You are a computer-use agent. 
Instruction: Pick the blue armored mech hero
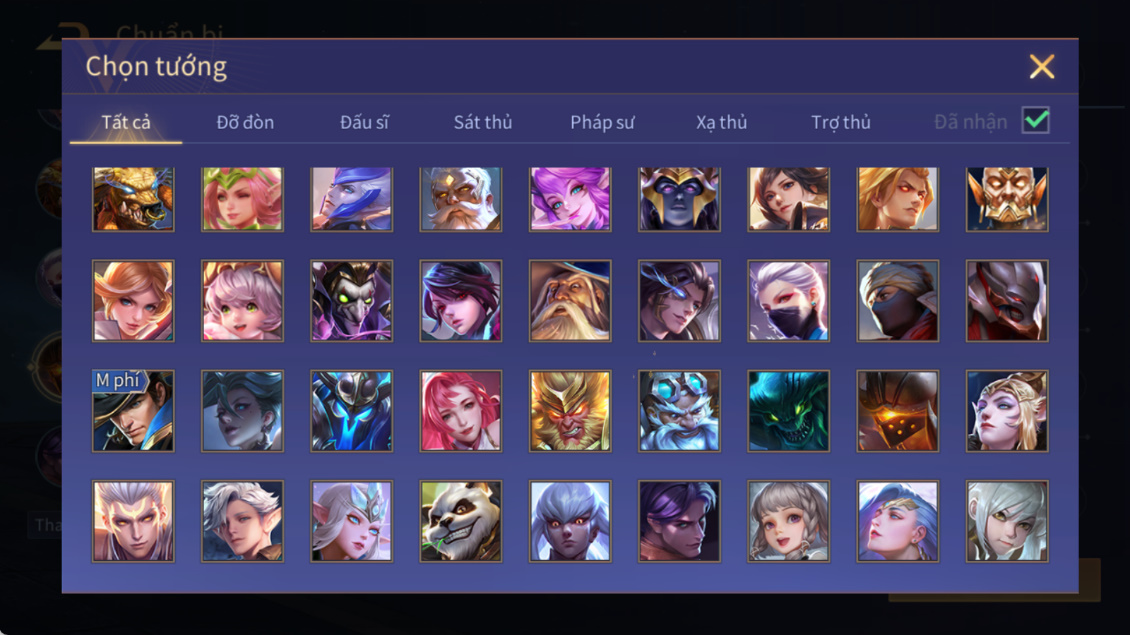(x=352, y=411)
